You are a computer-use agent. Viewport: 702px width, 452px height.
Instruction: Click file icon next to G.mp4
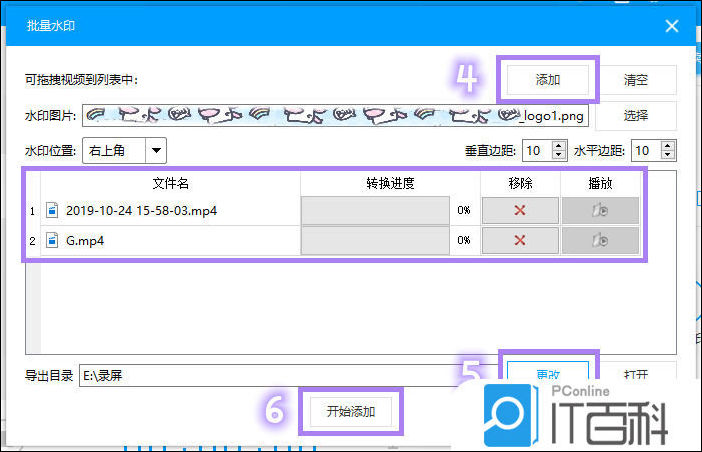tap(52, 240)
